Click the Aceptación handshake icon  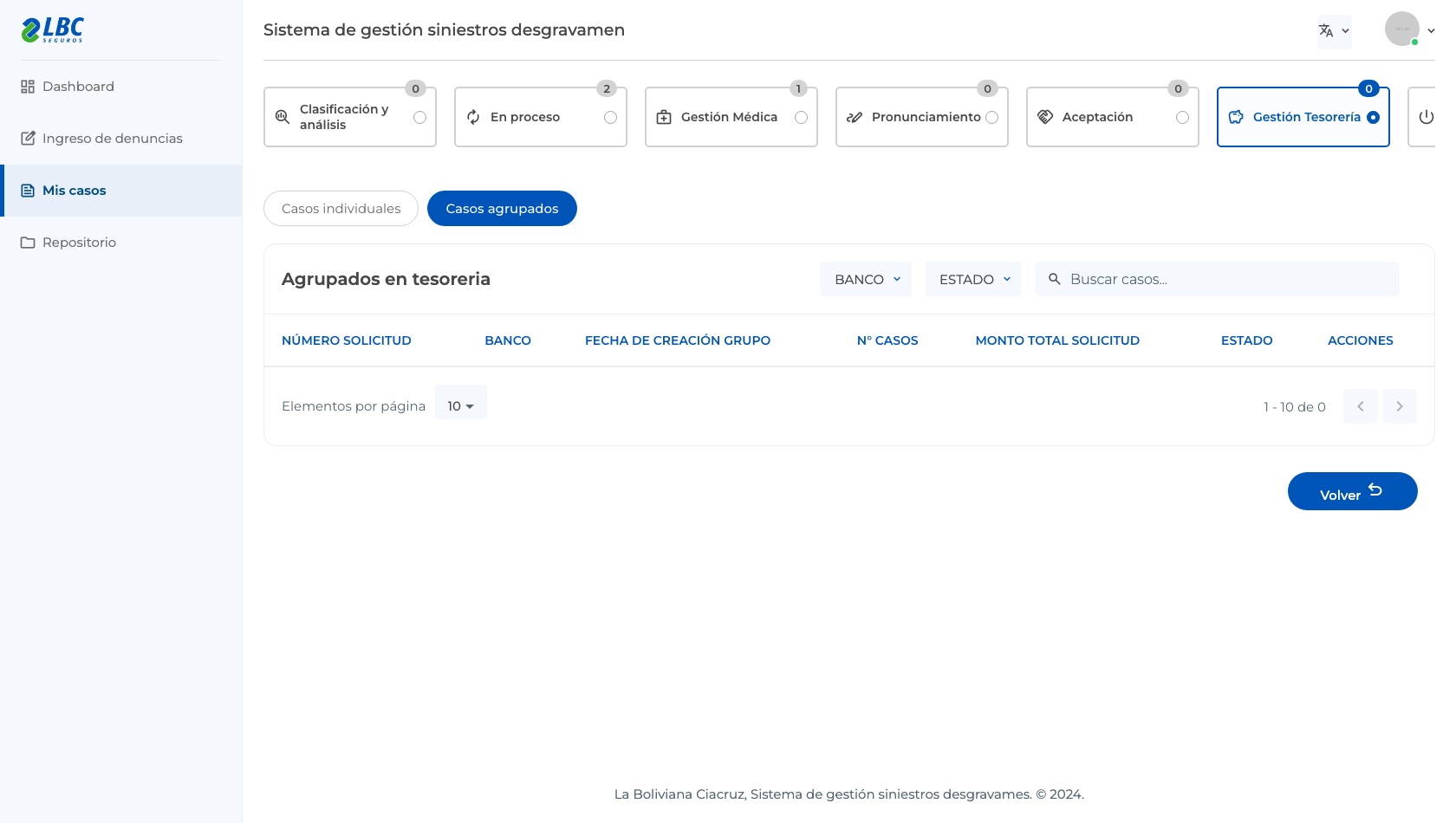point(1045,117)
